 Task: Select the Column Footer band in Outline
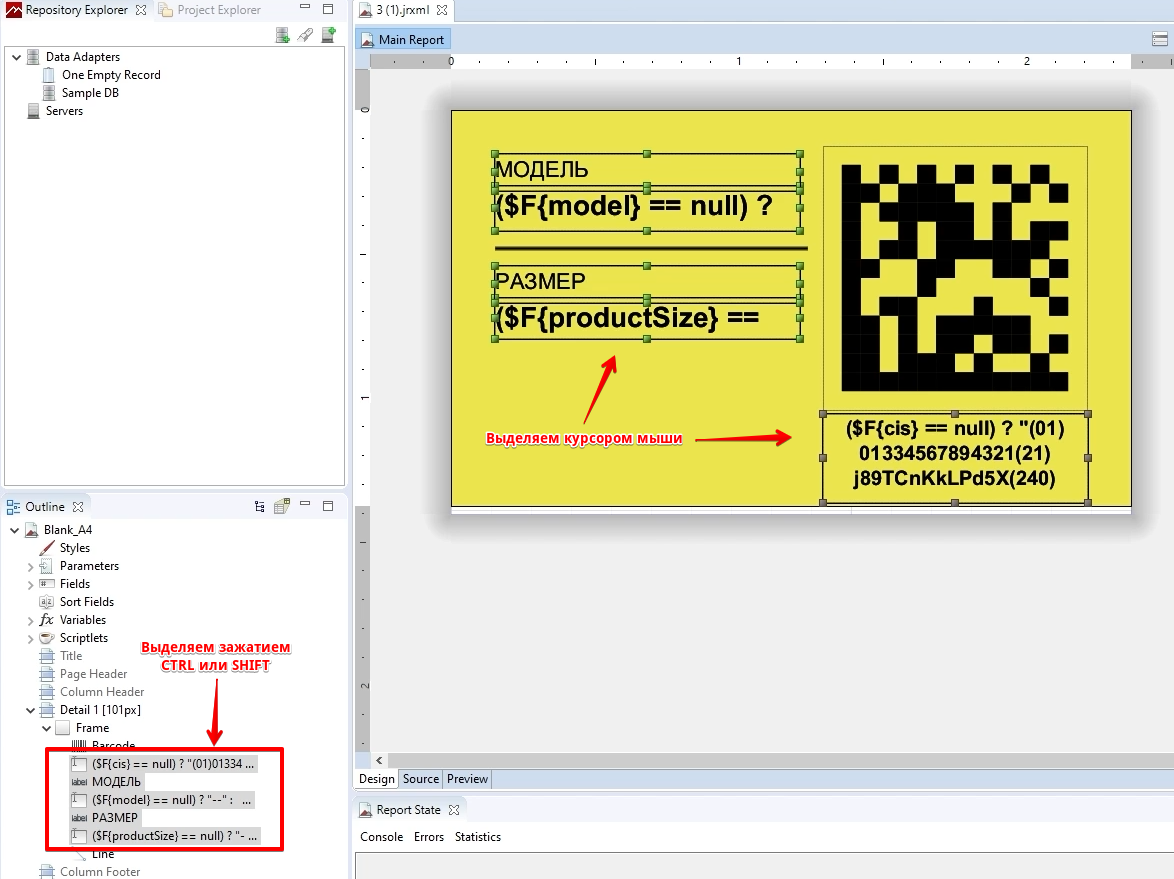[100, 872]
